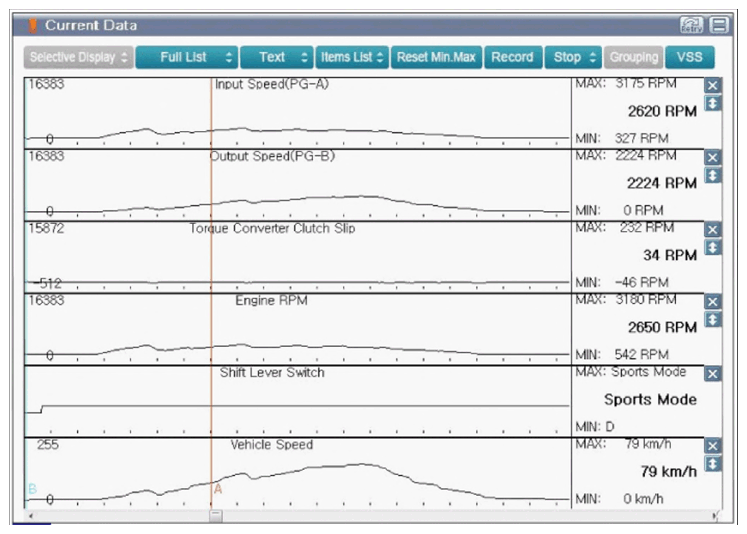747x534 pixels.
Task: Open the Text display mode dropdown
Action: coord(277,58)
